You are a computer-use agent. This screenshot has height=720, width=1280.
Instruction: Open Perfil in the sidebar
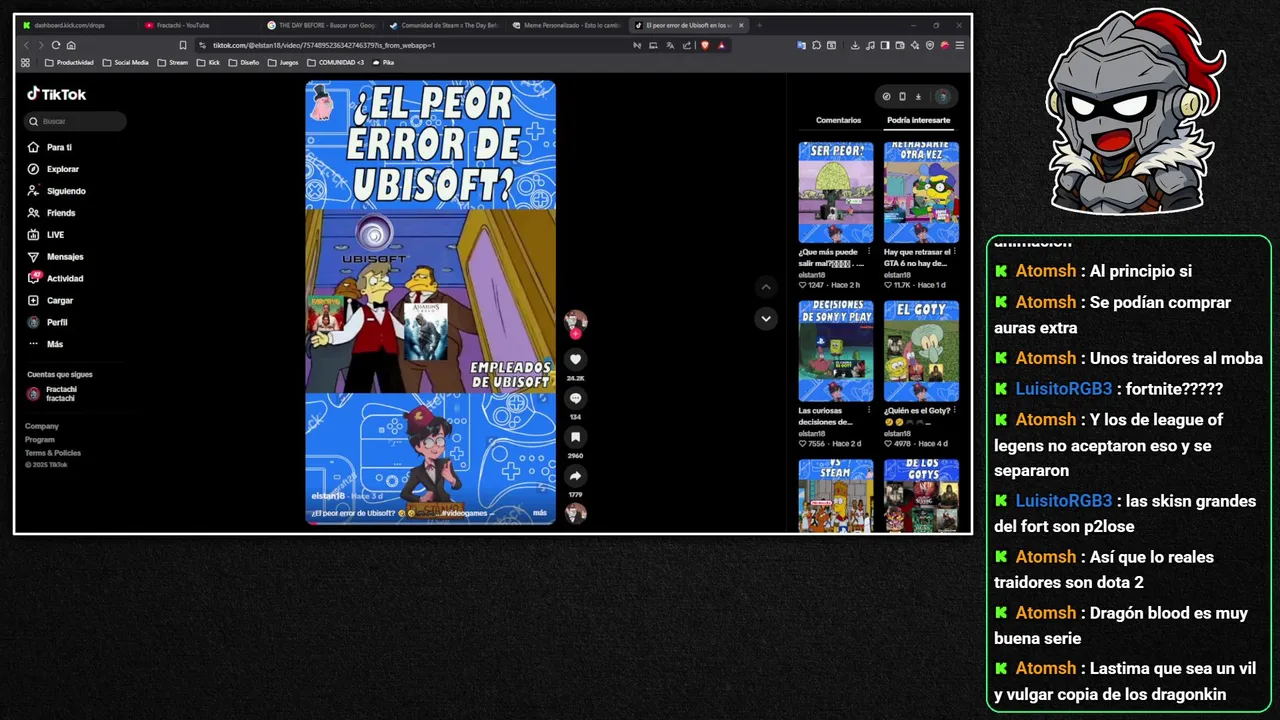coord(48,322)
